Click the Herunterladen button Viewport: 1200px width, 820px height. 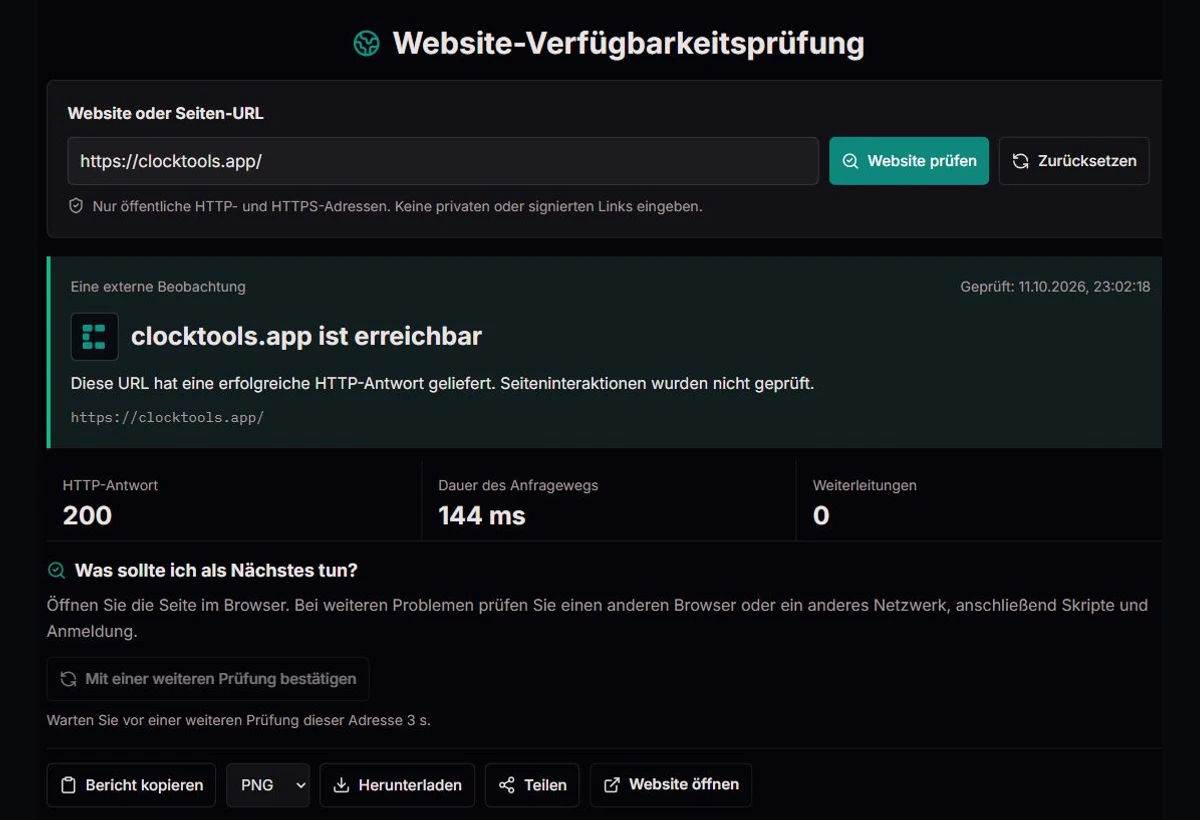point(397,785)
